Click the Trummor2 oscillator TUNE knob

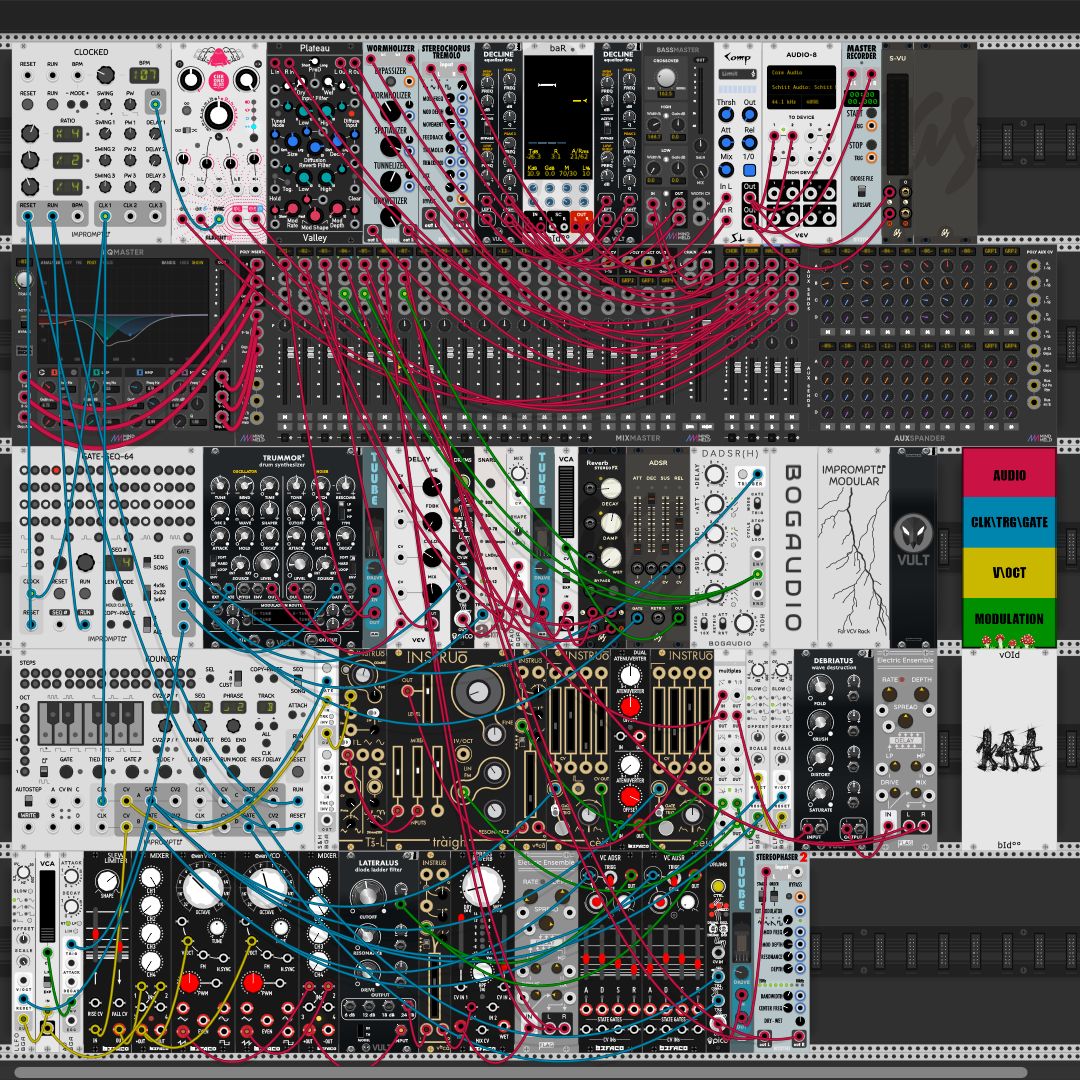click(x=220, y=485)
